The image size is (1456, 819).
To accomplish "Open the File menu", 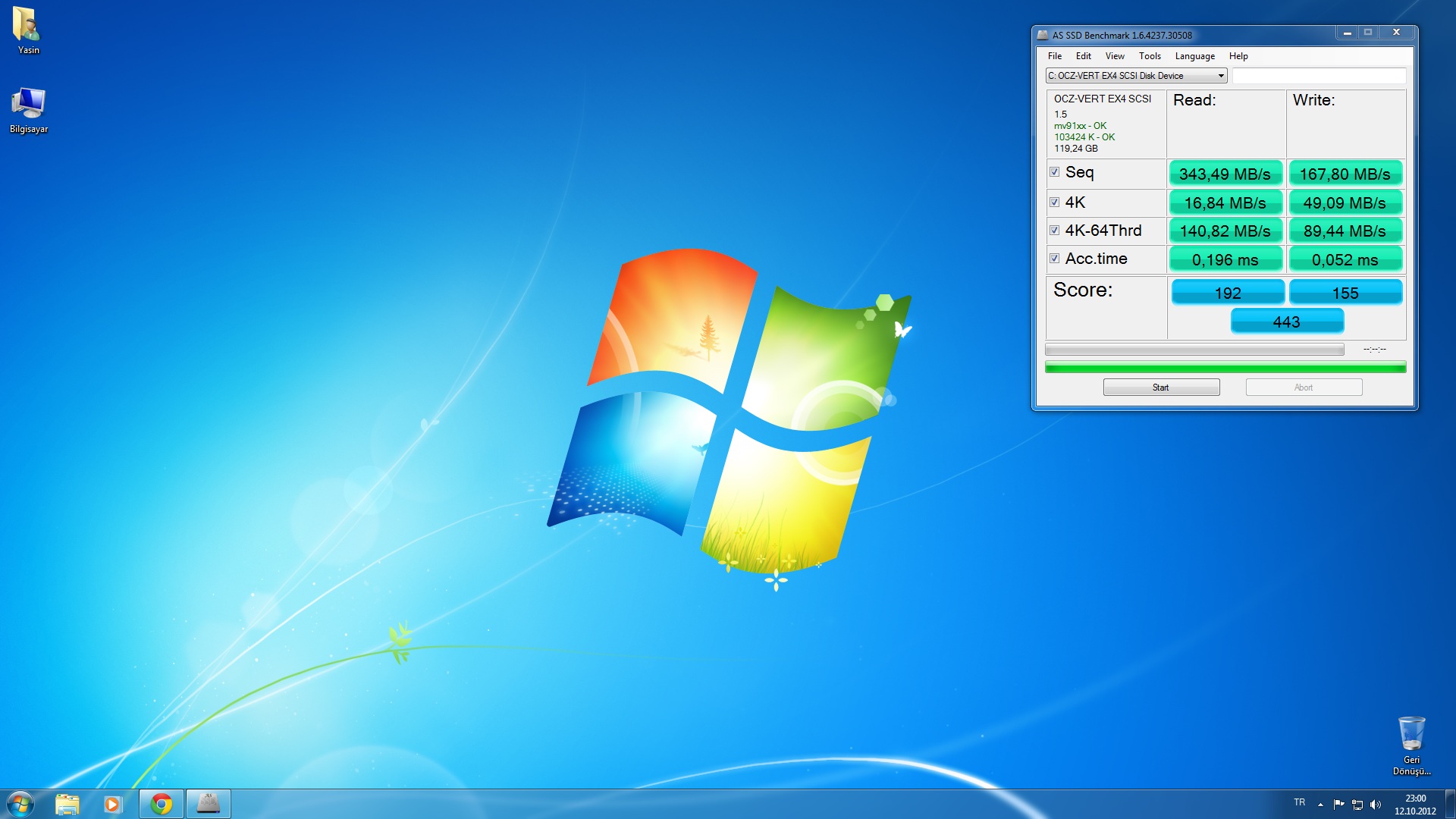I will pos(1054,56).
